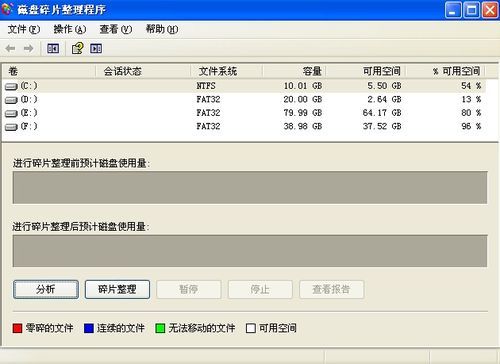Select the E: drive icon
This screenshot has height=364, width=500.
point(11,114)
